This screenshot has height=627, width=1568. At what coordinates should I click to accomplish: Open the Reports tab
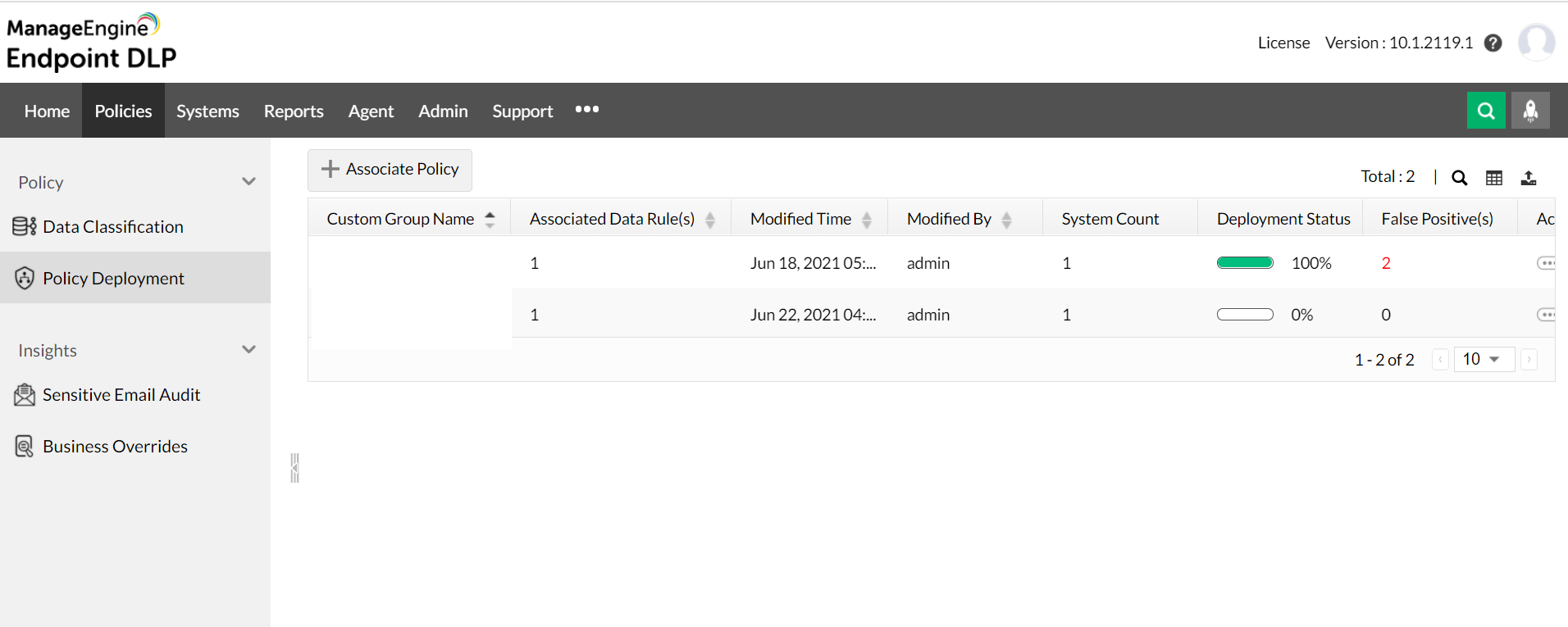(x=294, y=111)
